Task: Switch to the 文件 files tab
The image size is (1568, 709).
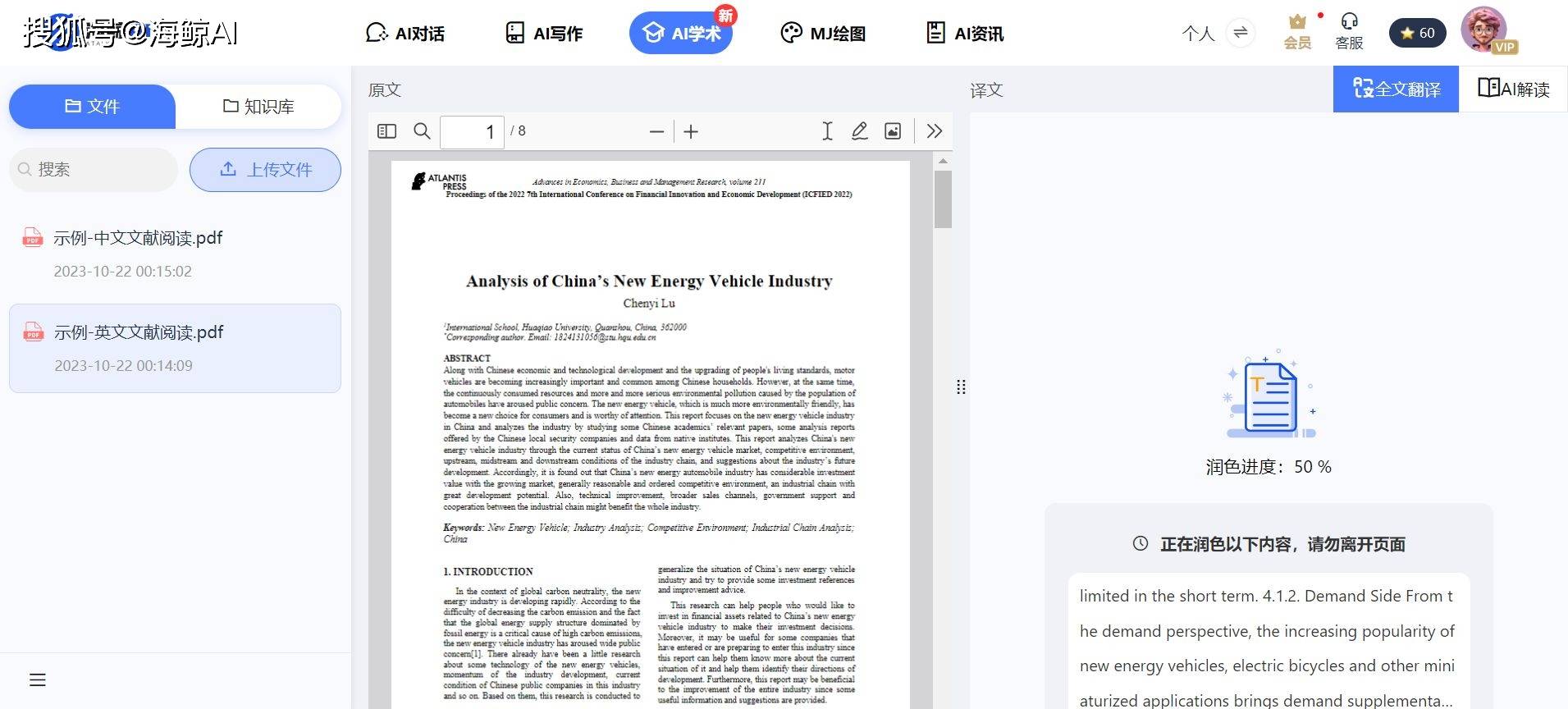Action: click(x=93, y=107)
